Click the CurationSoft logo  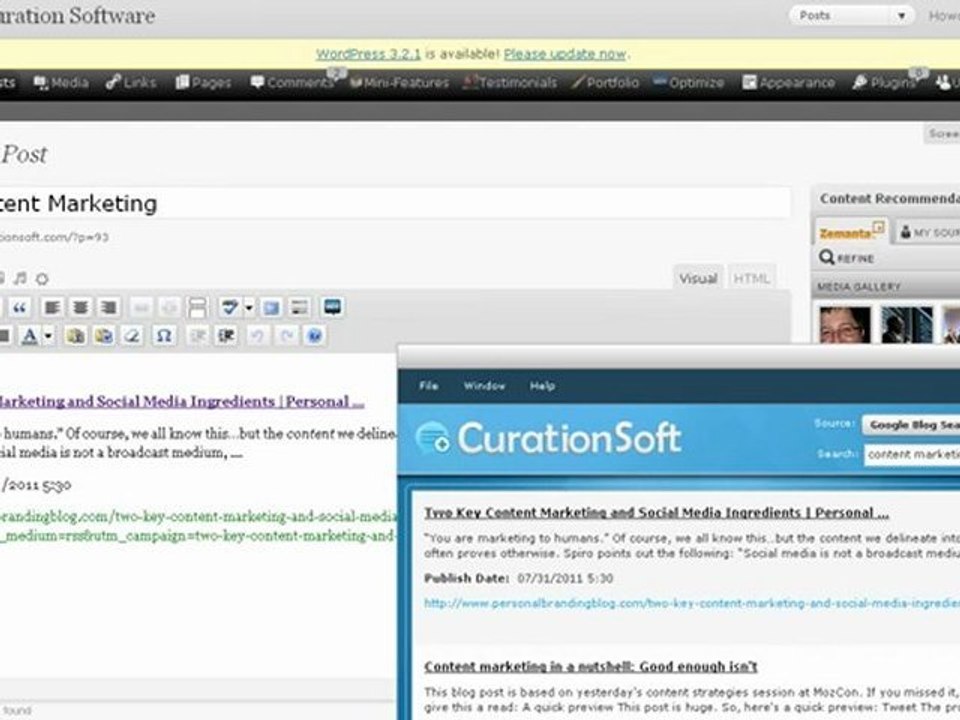[549, 438]
